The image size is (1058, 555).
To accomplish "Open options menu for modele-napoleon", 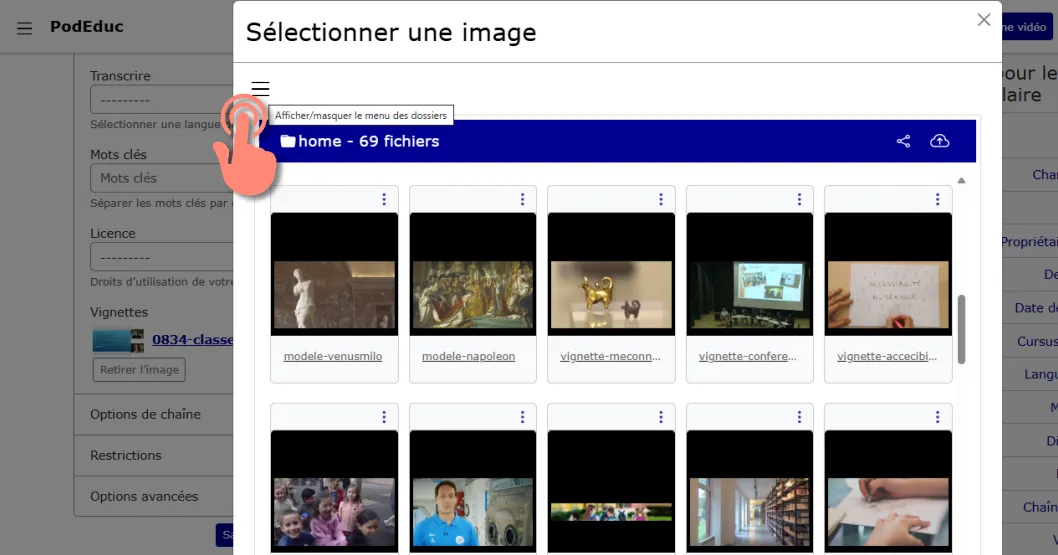I will (x=522, y=199).
